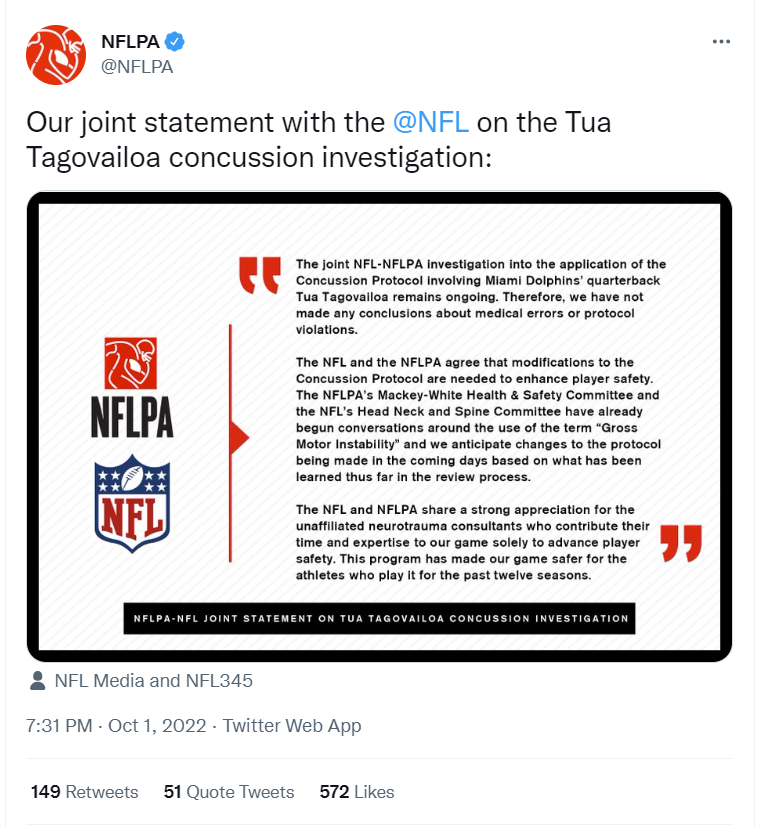Click the black joint statement caption banner
Screen dimensions: 761x827
click(x=380, y=618)
